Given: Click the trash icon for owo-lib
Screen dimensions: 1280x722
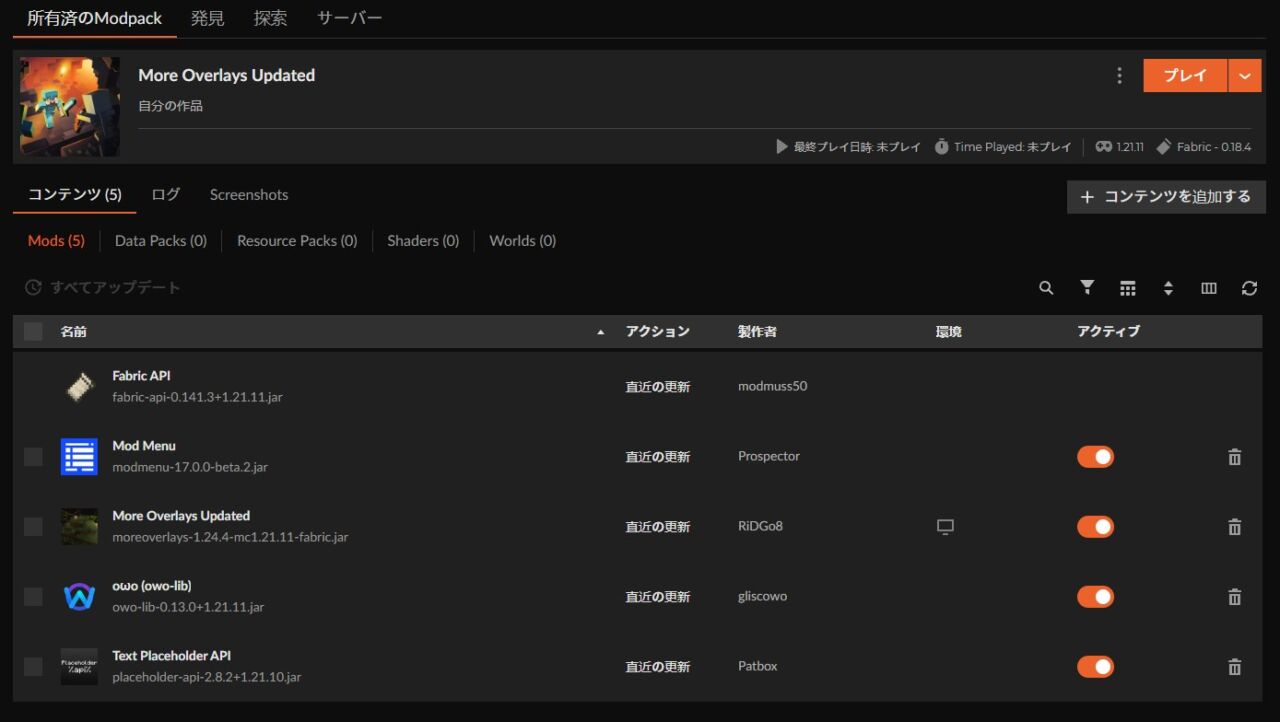Looking at the screenshot, I should click(x=1234, y=597).
